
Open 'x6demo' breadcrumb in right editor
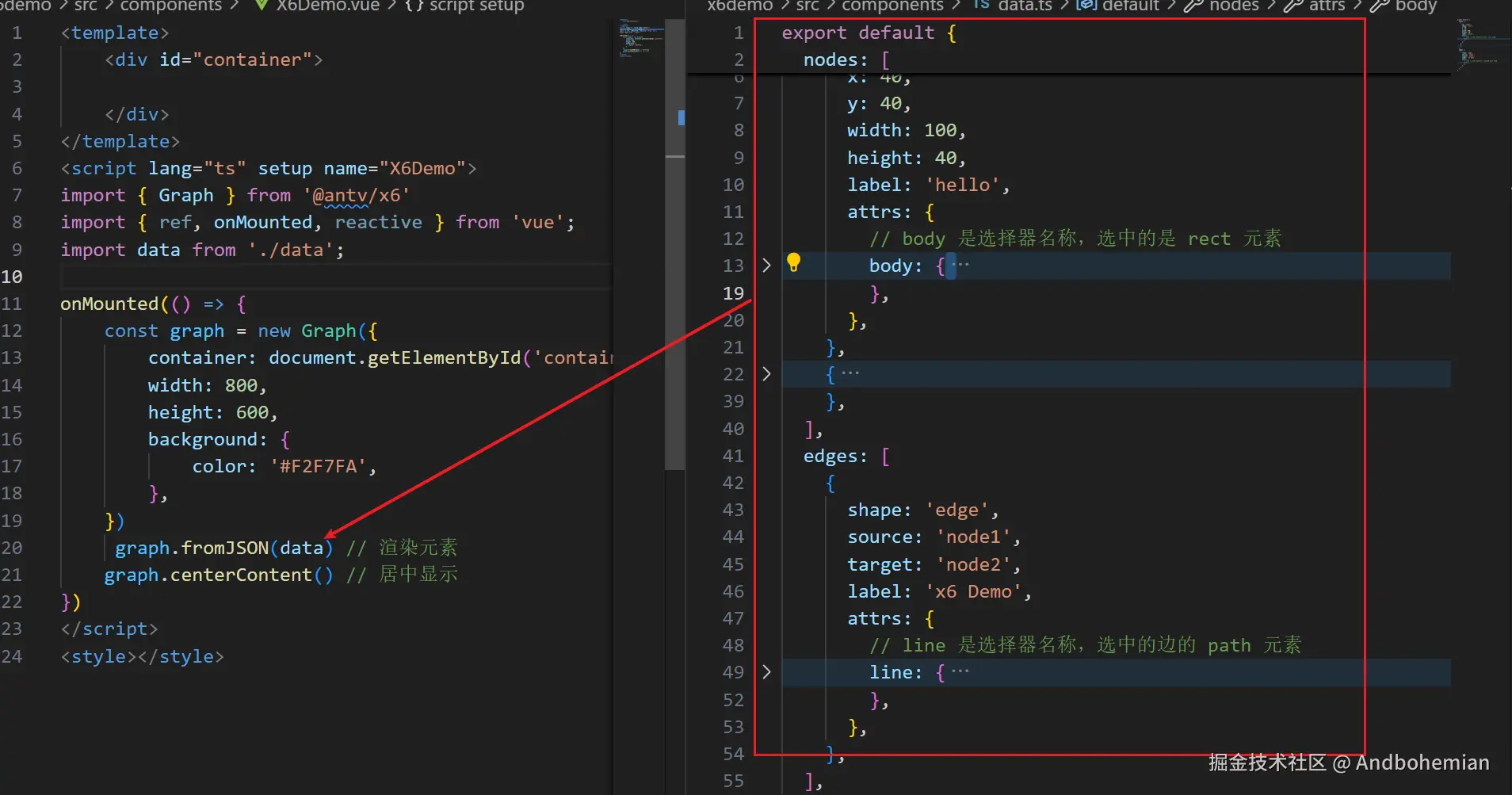click(x=739, y=6)
